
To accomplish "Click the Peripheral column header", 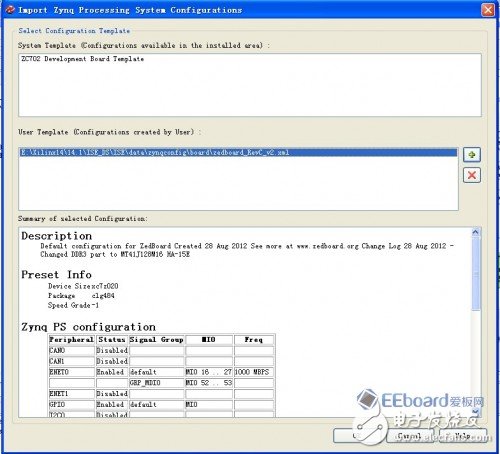I will point(72,340).
